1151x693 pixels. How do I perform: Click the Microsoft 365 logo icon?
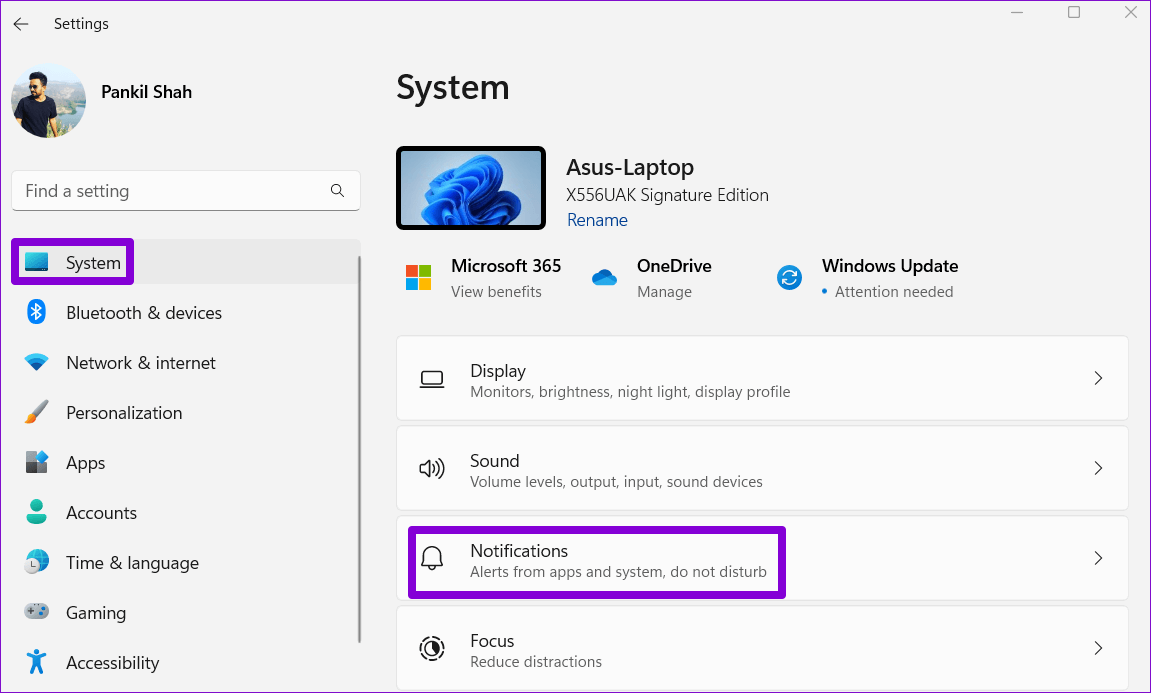[418, 277]
